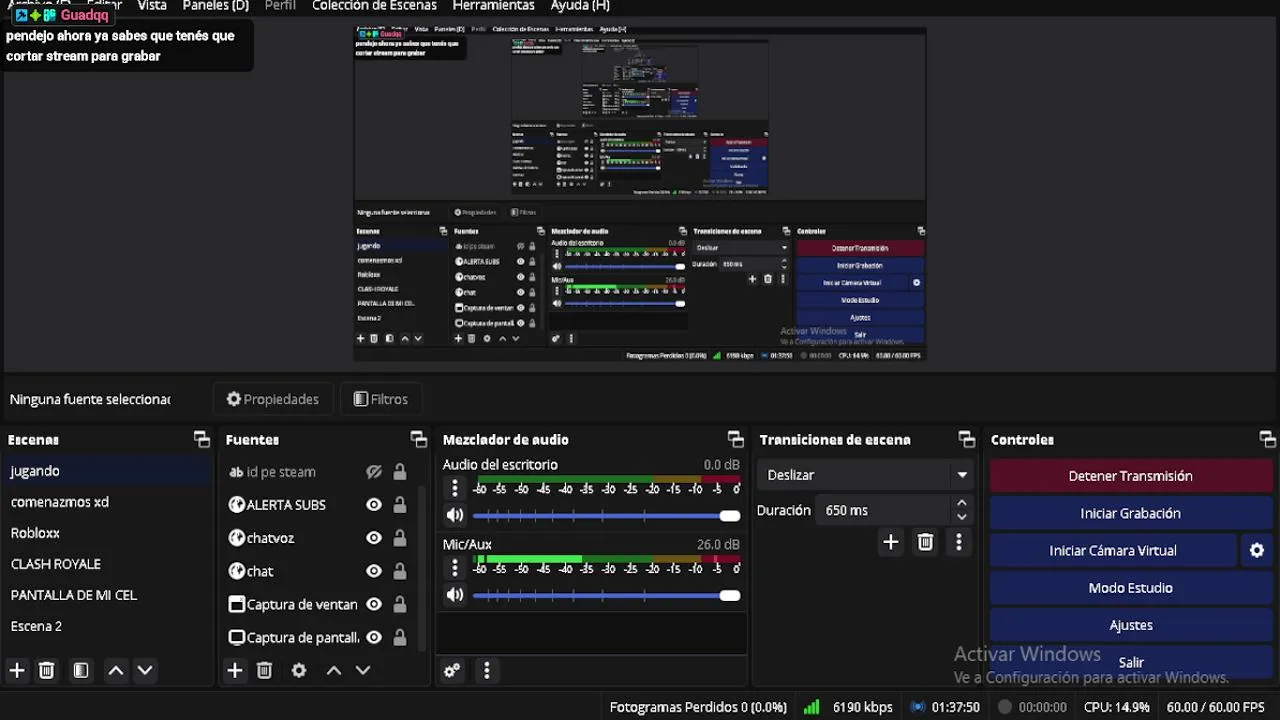Viewport: 1280px width, 720px height.
Task: Open the Paneles (D) menu
Action: pos(215,6)
